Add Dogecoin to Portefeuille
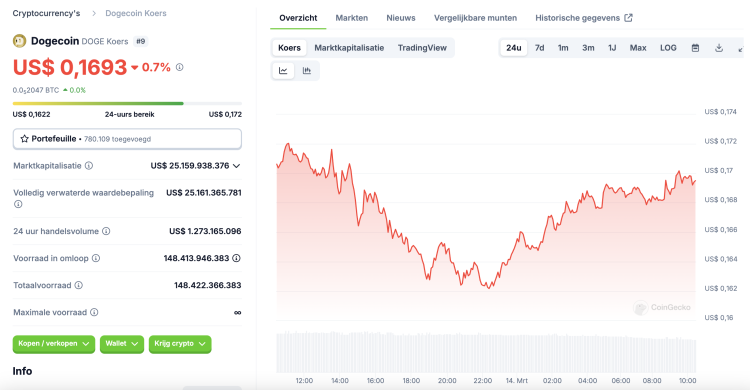Screen dimensions: 750x390 (127, 139)
